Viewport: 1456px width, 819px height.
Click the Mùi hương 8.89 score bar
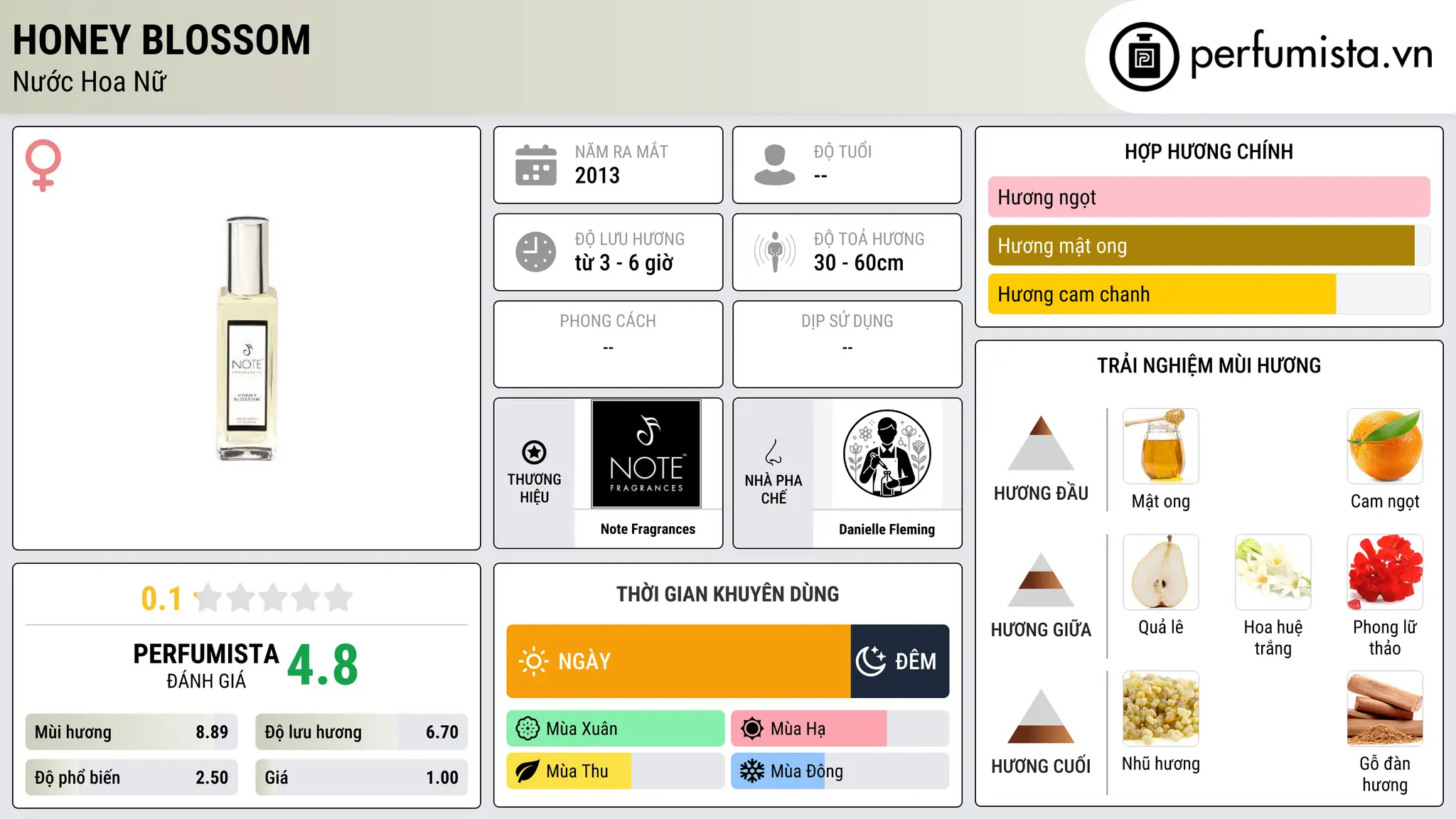[132, 732]
